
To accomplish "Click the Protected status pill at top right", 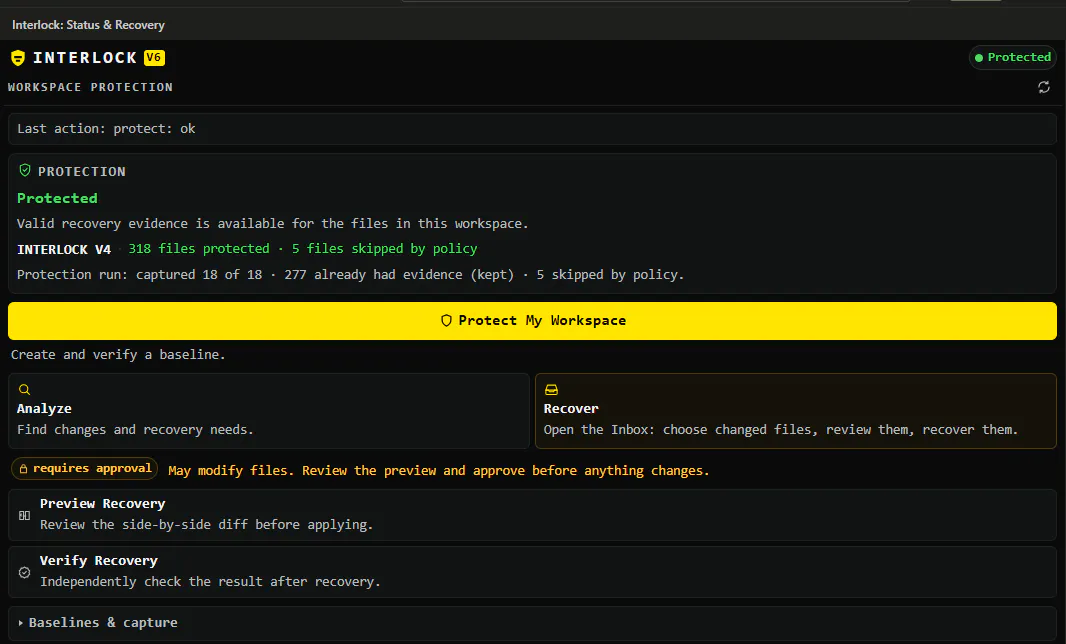I will 1013,57.
